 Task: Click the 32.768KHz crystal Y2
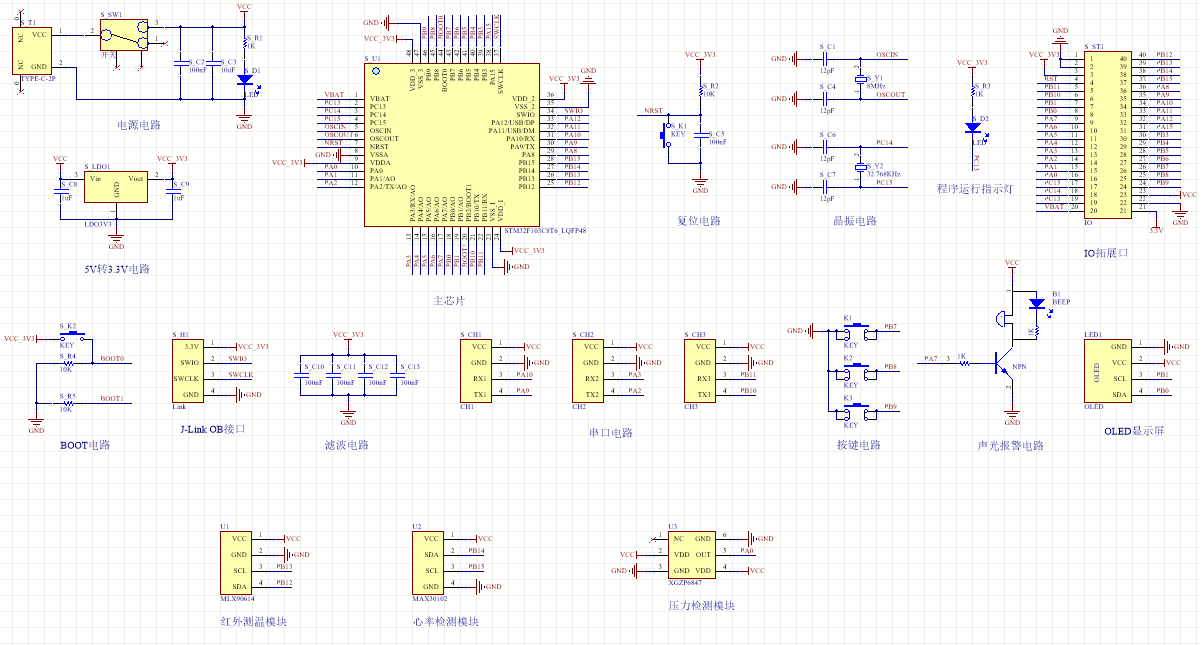coord(859,165)
